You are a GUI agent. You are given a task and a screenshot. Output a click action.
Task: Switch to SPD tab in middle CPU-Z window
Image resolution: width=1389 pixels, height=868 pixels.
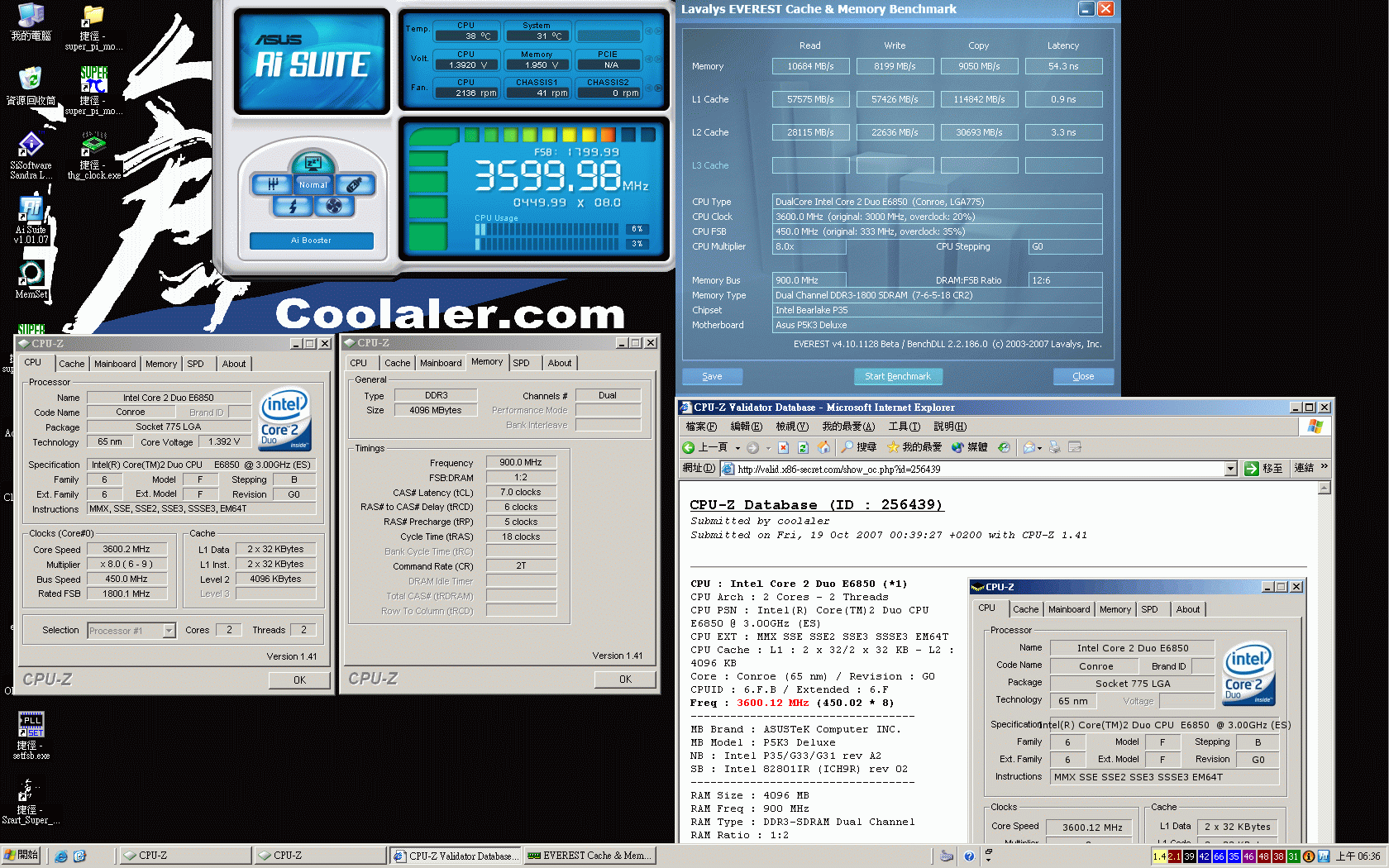(x=521, y=363)
